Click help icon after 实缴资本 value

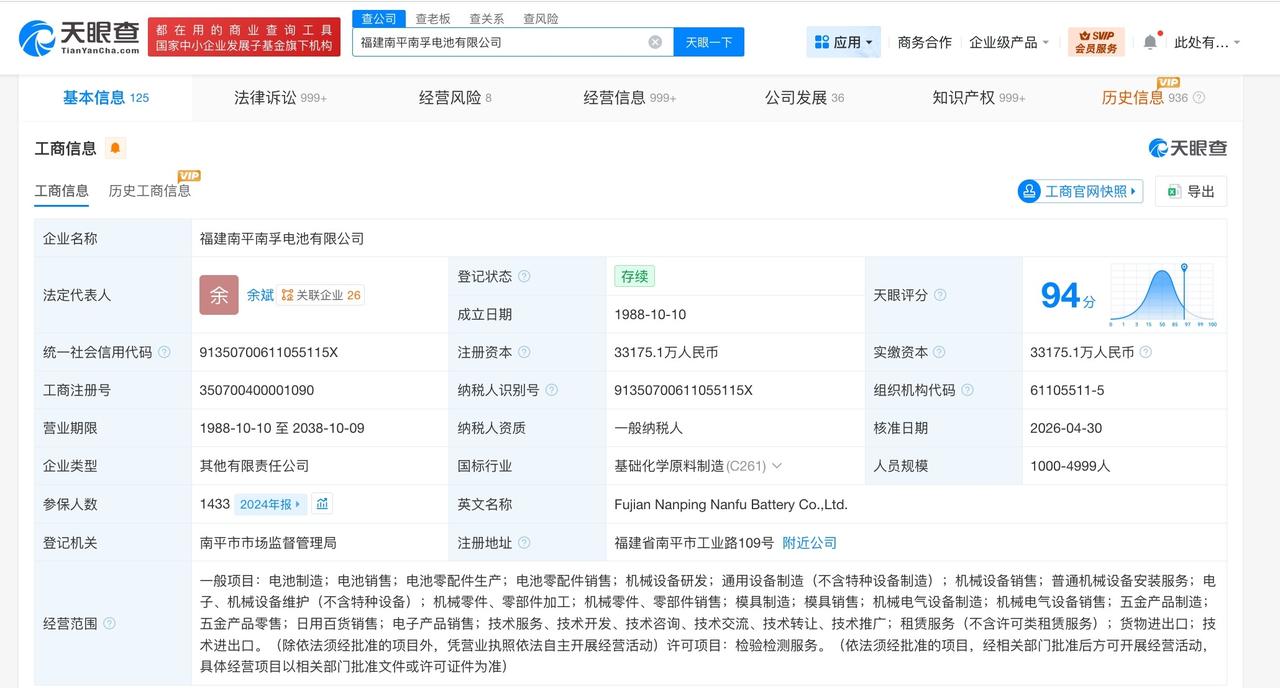[x=1146, y=352]
